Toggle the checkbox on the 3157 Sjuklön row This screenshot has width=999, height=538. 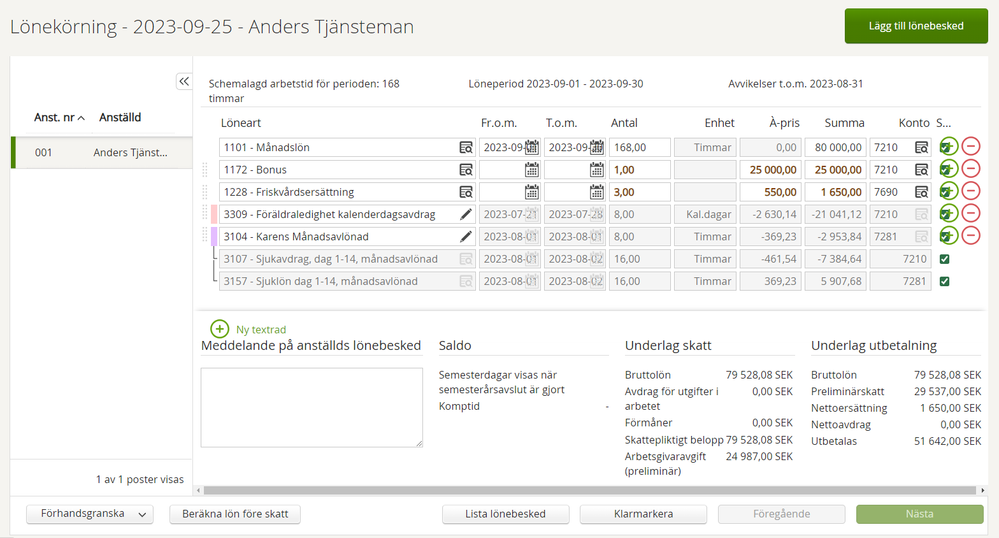[x=945, y=281]
